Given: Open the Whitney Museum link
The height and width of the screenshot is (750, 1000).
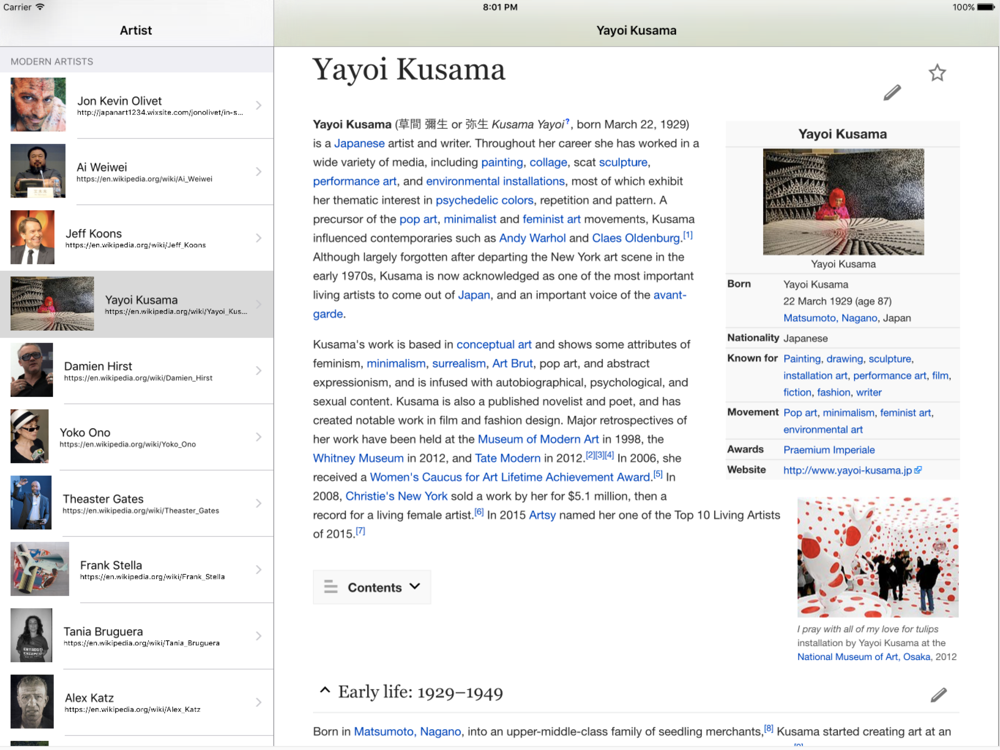Looking at the screenshot, I should pyautogui.click(x=358, y=459).
